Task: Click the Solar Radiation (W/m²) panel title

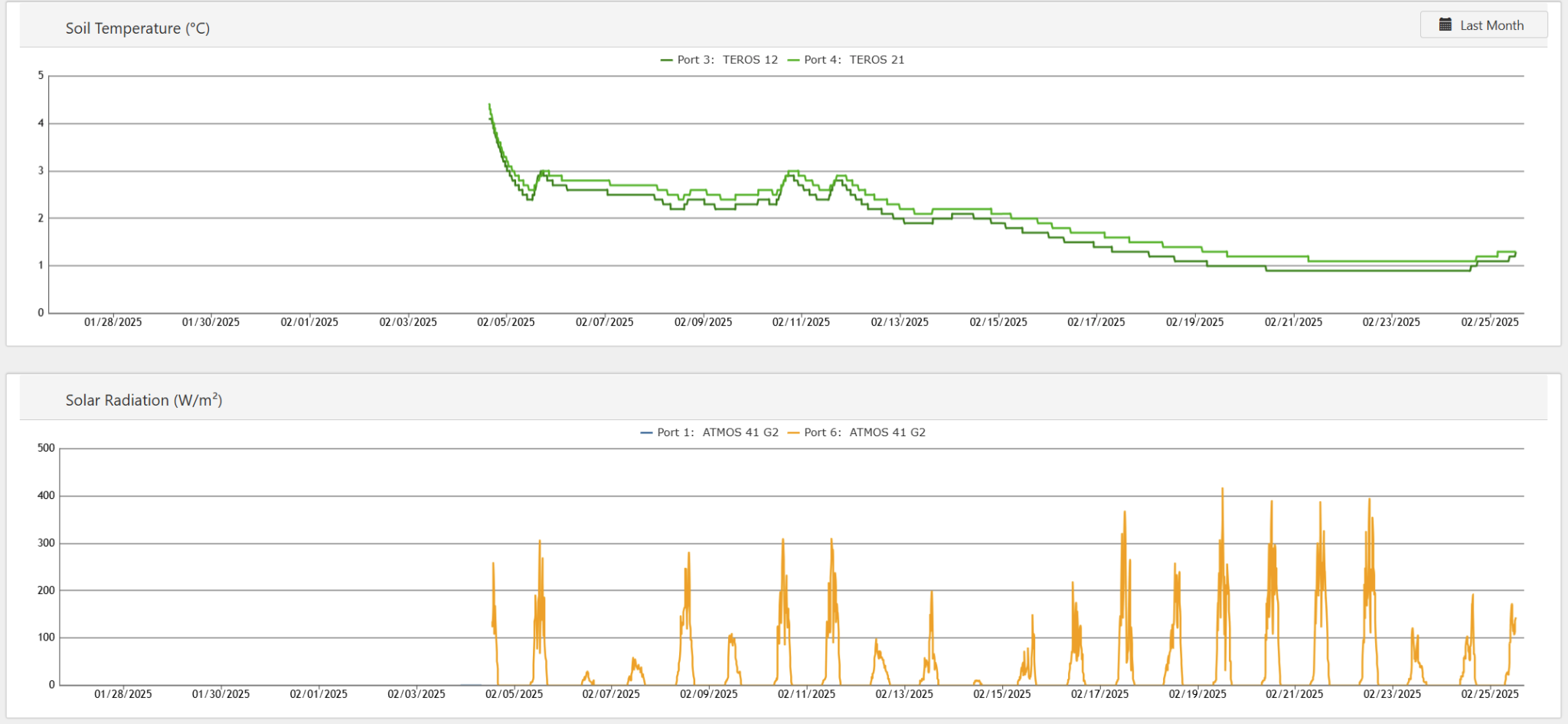Action: coord(144,400)
